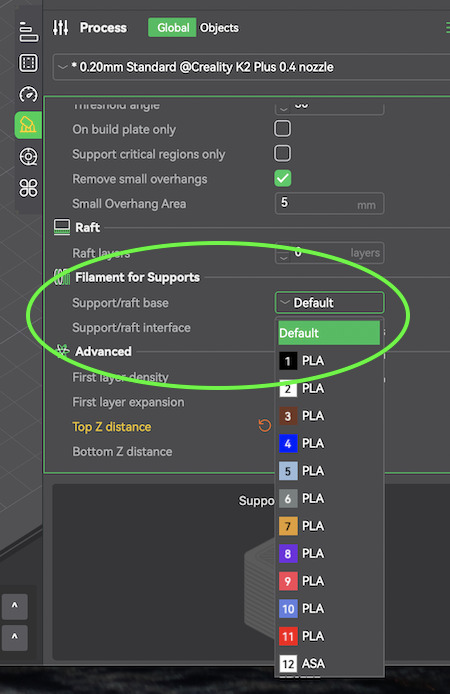Reset Top Z distance with orange arrow

(265, 426)
